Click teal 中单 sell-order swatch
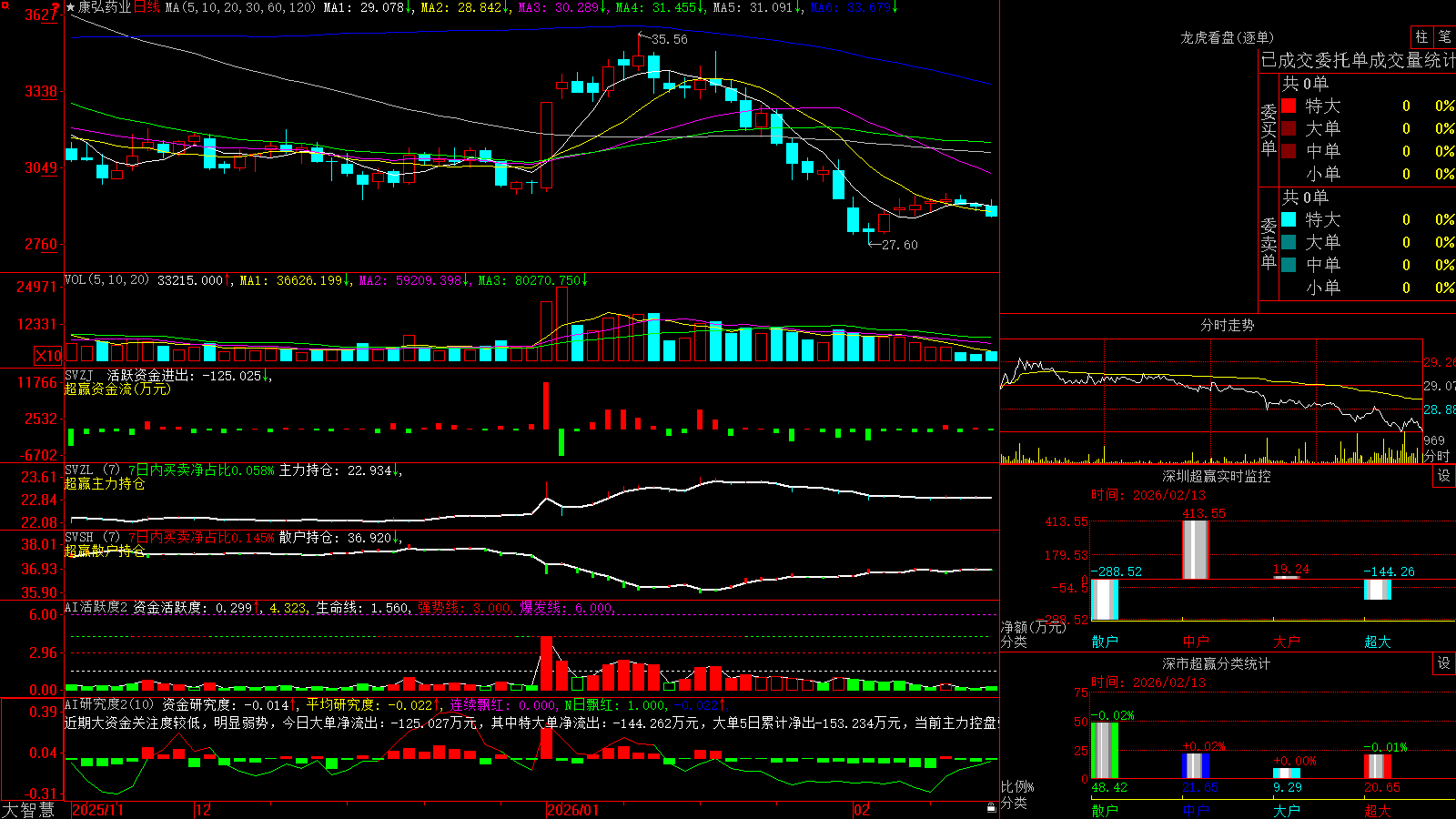Screen dimensions: 1456x819 [1289, 265]
